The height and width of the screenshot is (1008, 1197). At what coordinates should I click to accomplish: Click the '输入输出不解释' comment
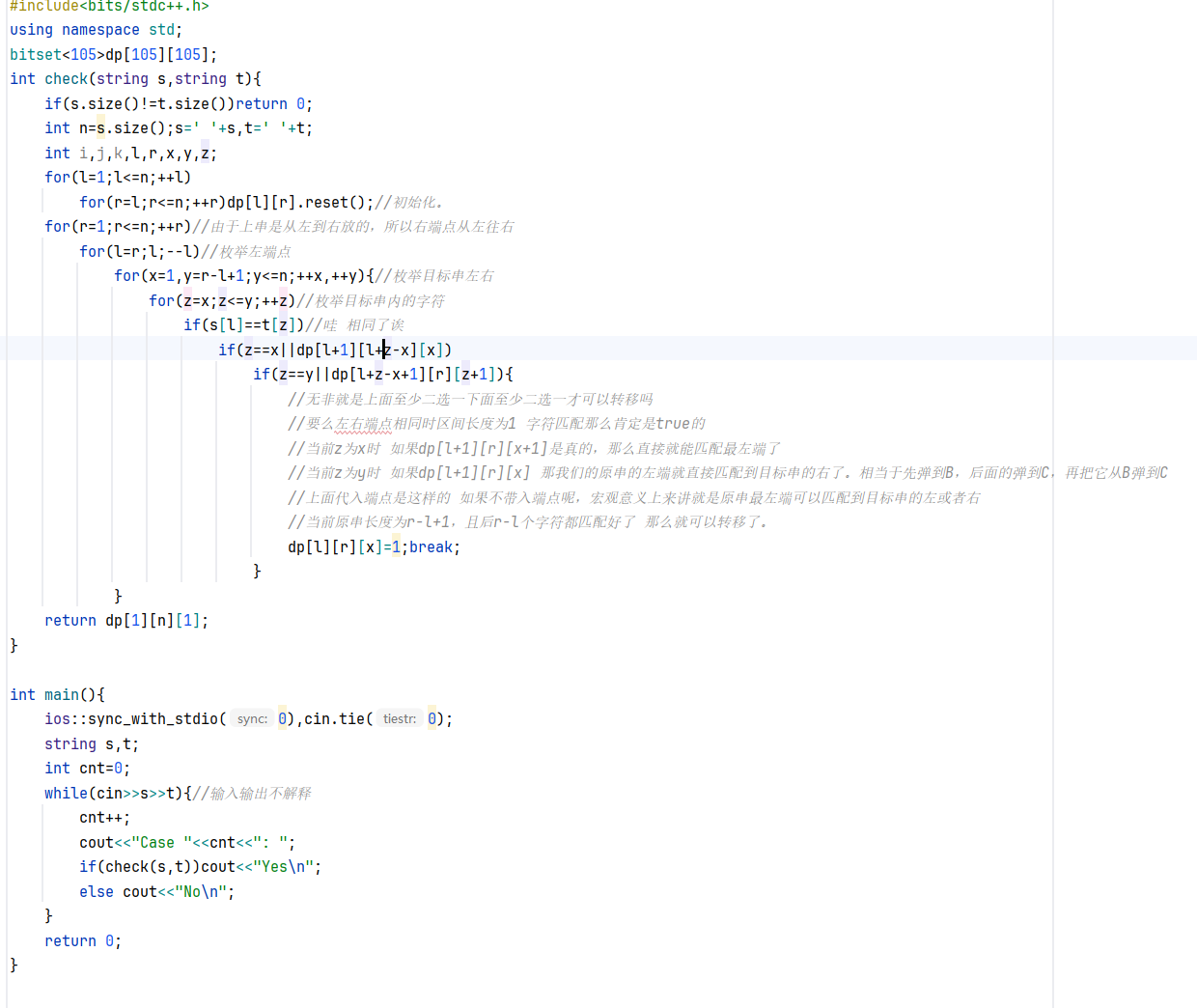point(261,794)
